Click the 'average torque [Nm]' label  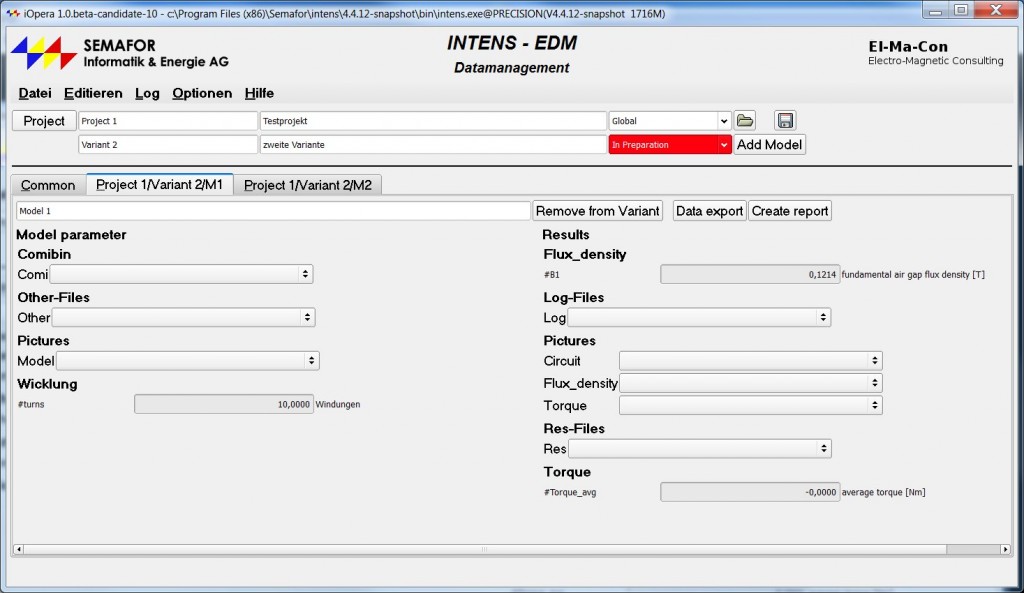(884, 492)
